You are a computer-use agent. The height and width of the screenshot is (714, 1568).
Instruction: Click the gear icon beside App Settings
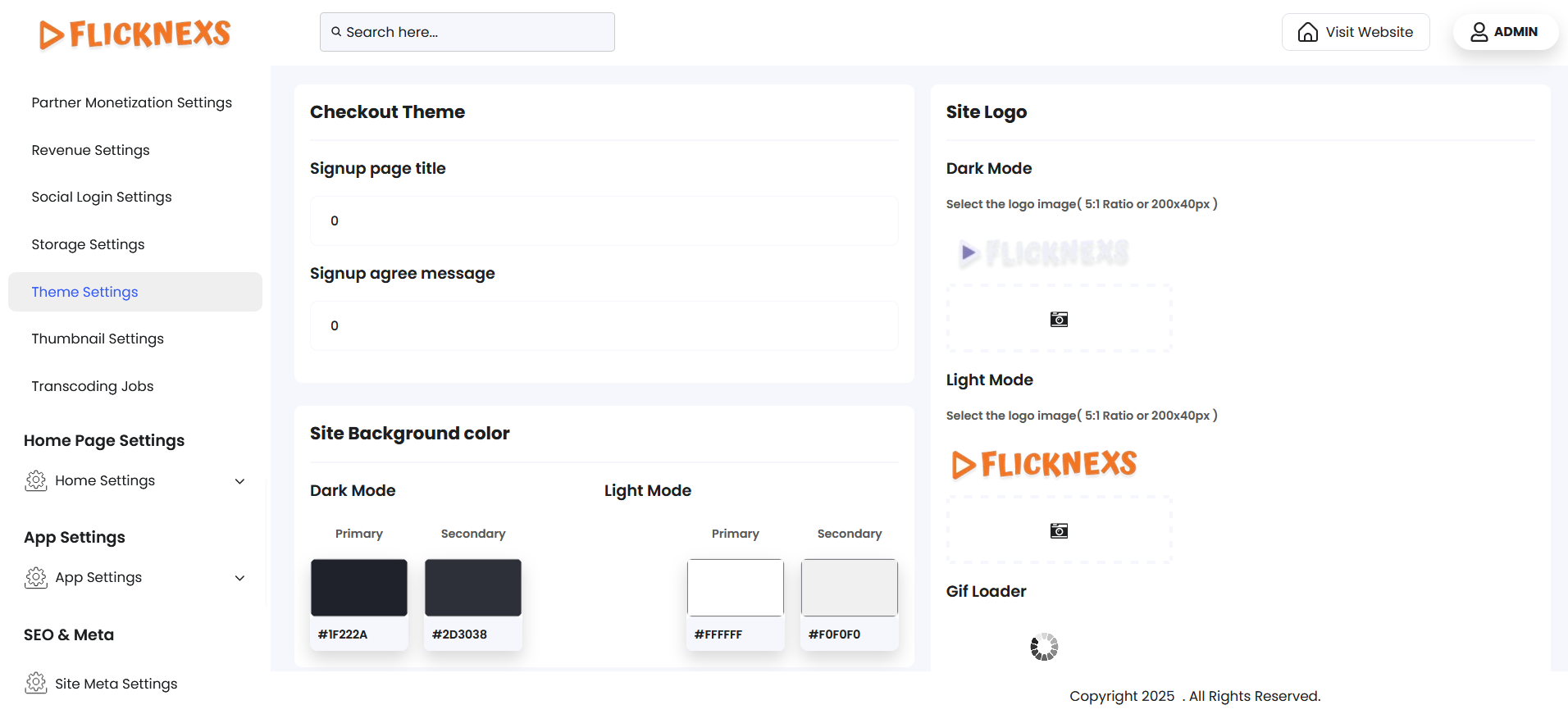tap(36, 577)
